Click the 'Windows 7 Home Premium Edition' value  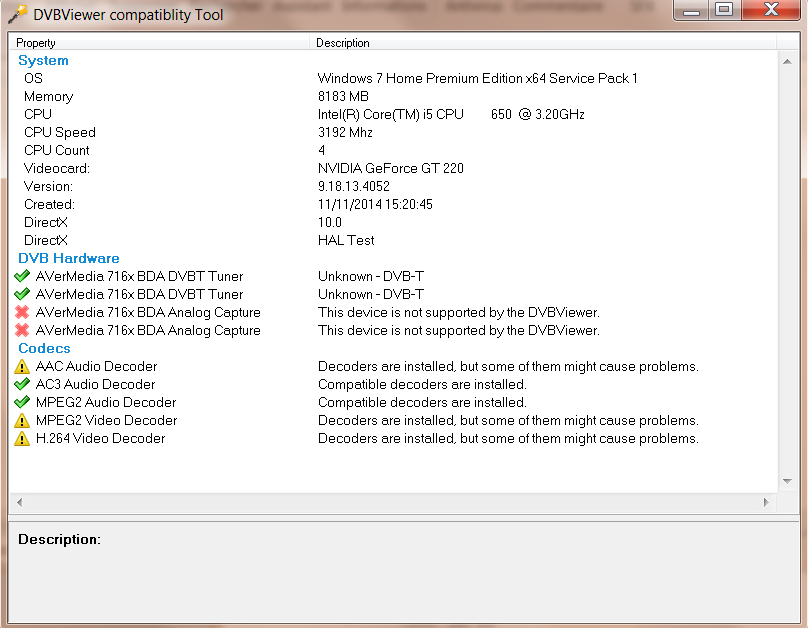[420, 78]
